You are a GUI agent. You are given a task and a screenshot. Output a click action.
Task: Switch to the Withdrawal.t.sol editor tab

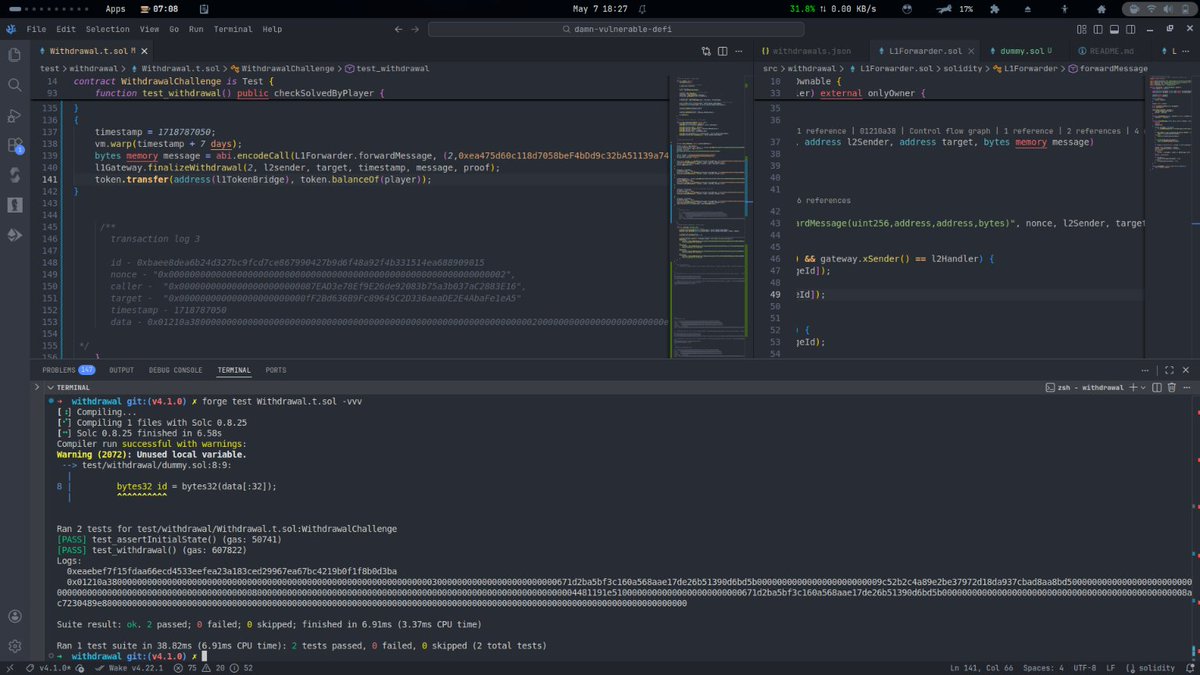91,49
